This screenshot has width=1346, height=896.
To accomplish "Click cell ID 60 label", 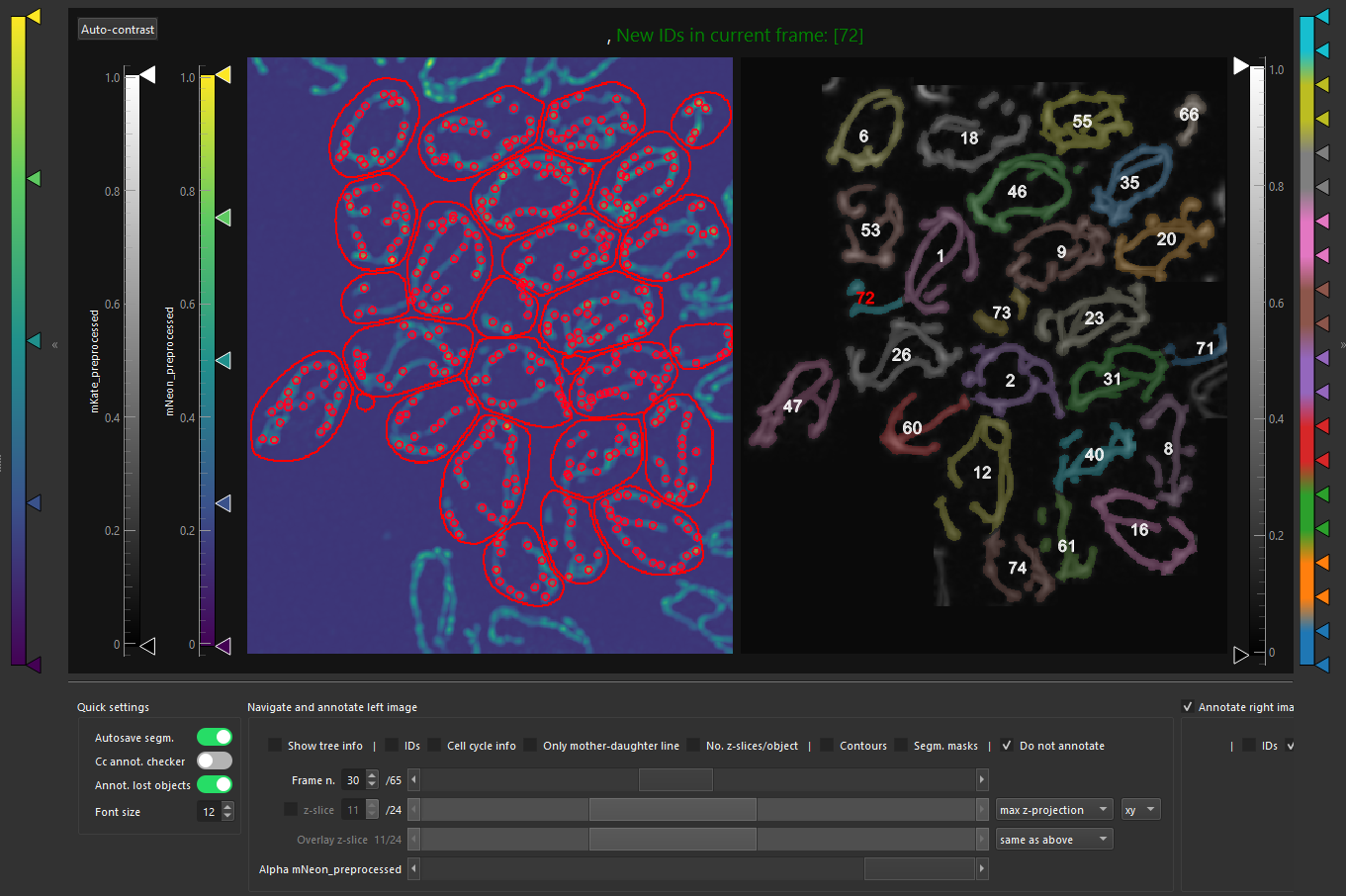I will click(912, 428).
